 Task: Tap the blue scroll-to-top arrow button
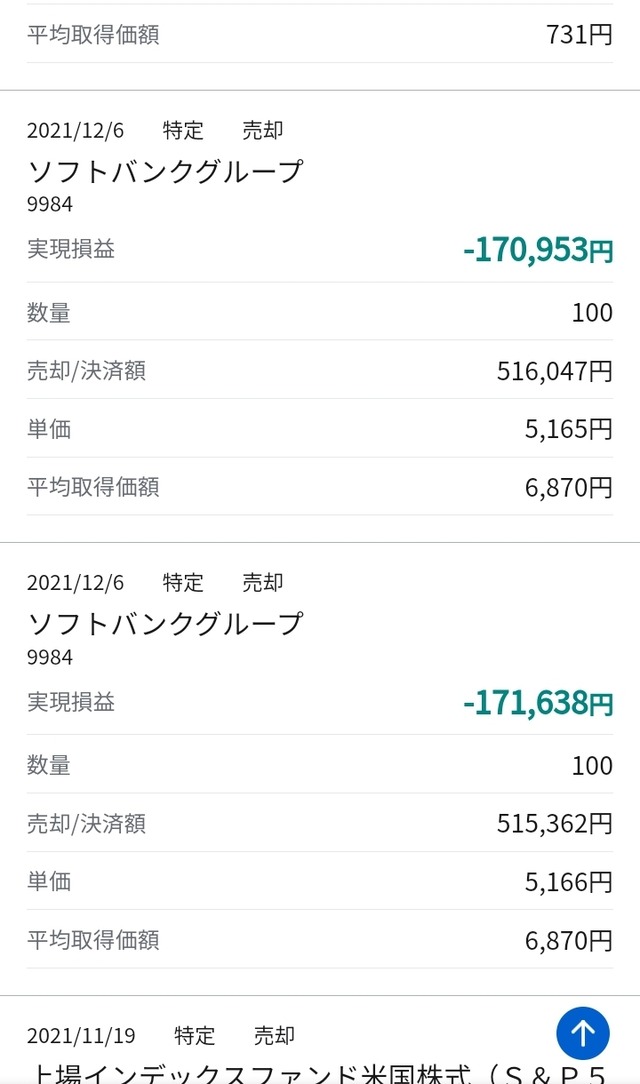click(582, 1033)
